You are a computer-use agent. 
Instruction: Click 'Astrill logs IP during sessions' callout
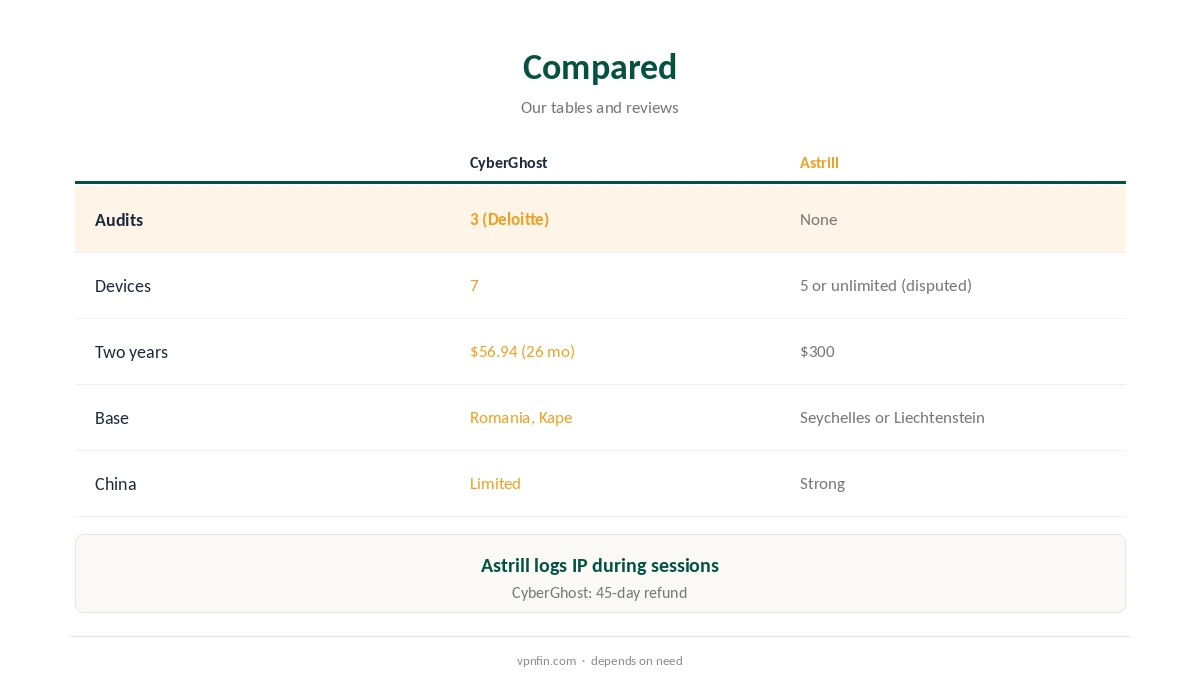coord(600,566)
